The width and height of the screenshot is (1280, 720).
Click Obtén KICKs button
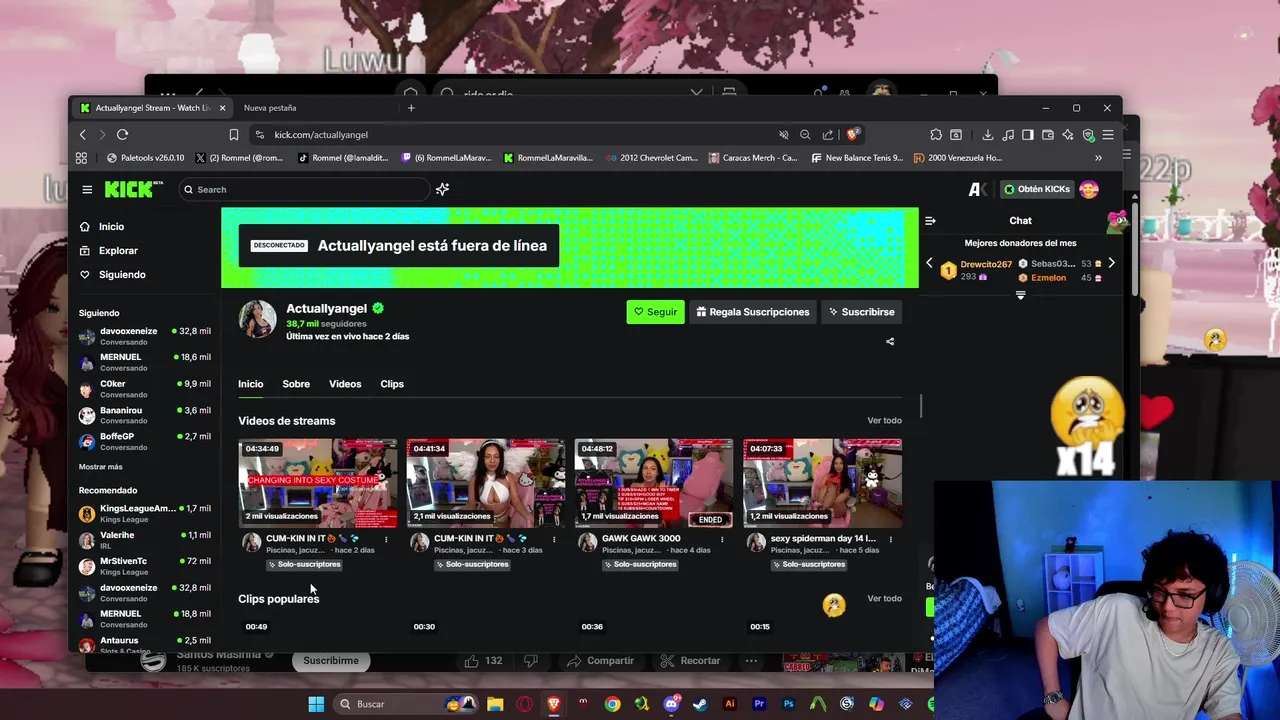[x=1037, y=189]
